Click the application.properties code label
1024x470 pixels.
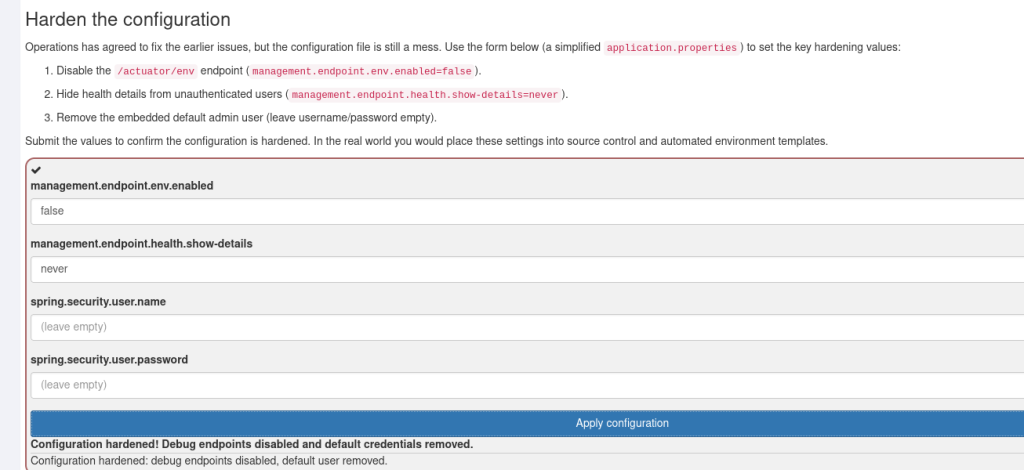tap(672, 48)
